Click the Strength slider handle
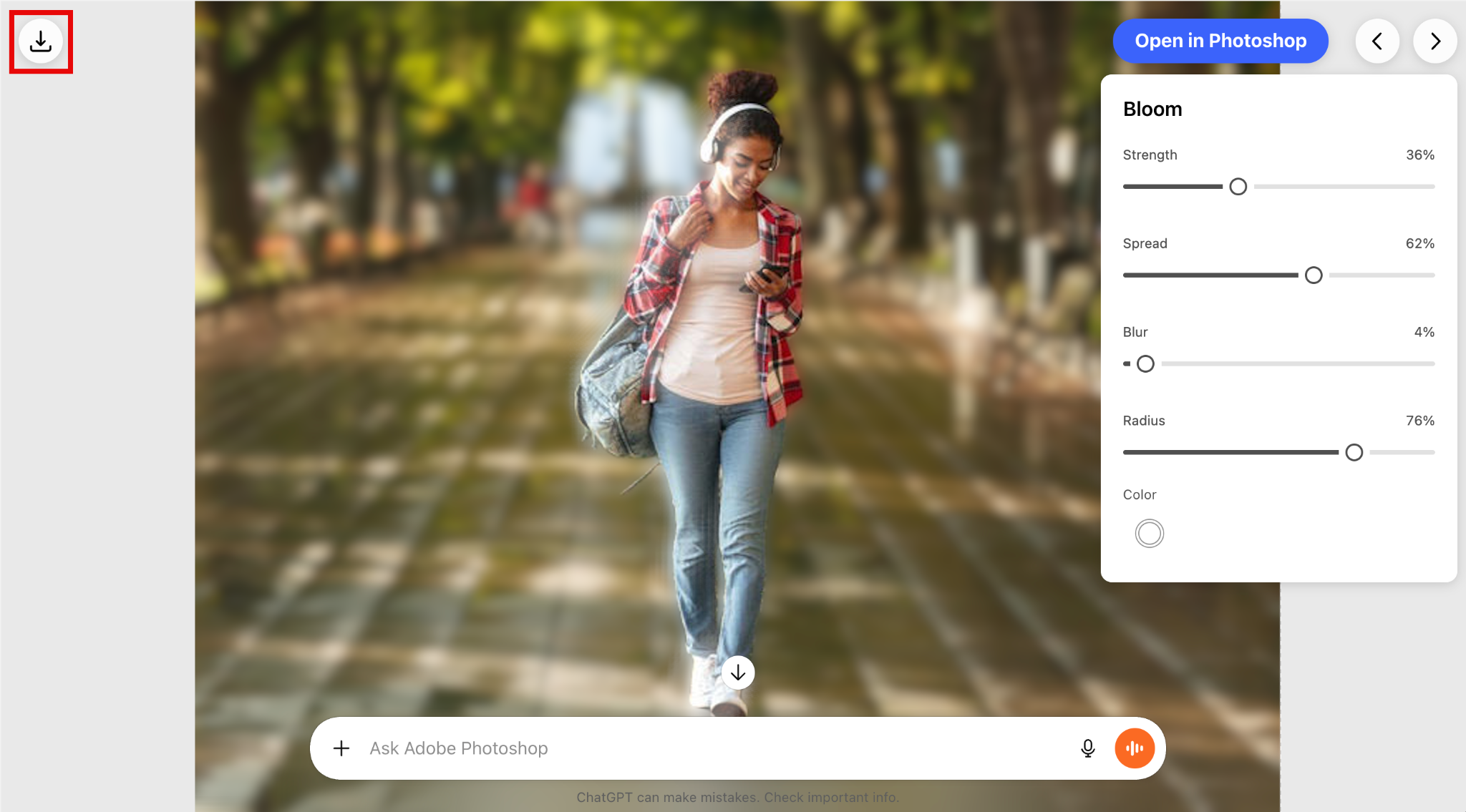The image size is (1466, 812). [x=1238, y=187]
